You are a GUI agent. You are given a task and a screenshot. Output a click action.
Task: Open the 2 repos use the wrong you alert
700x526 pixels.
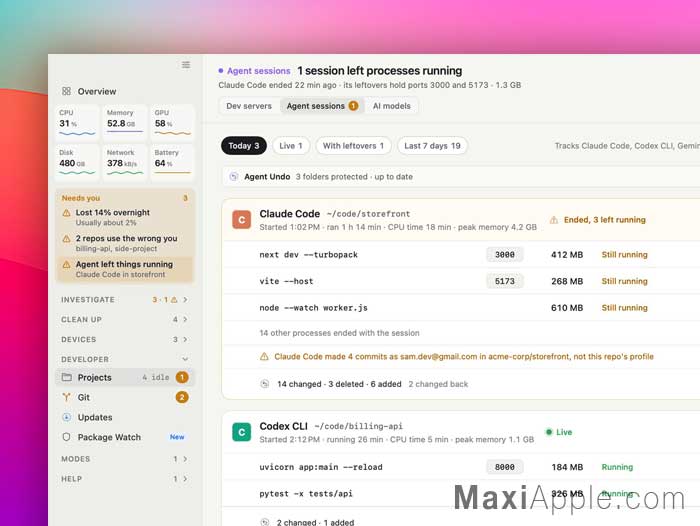coord(125,243)
